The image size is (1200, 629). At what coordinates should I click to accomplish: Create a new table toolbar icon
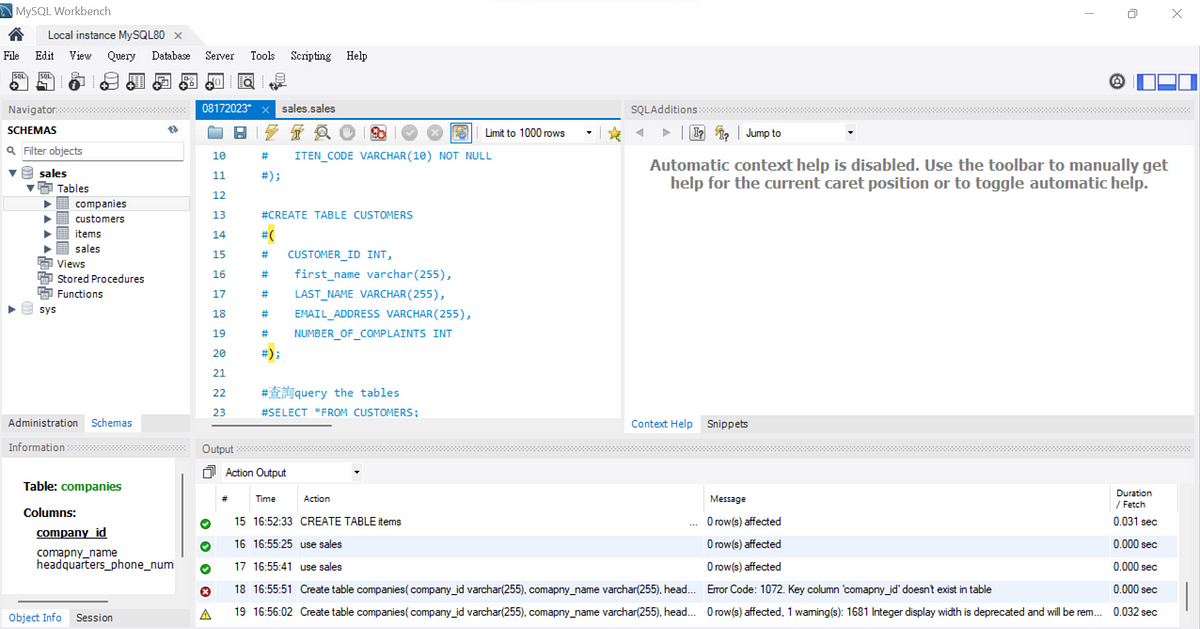point(136,81)
